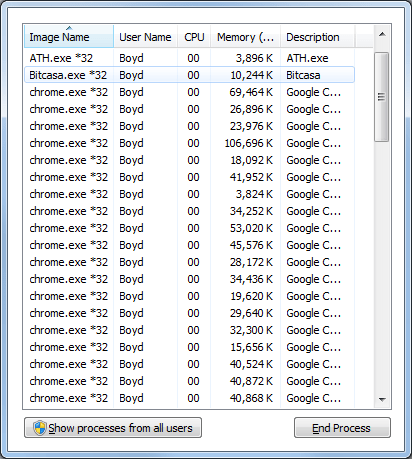Select chrome.exe using 29,640 K memory
The image size is (412, 459).
(189, 313)
